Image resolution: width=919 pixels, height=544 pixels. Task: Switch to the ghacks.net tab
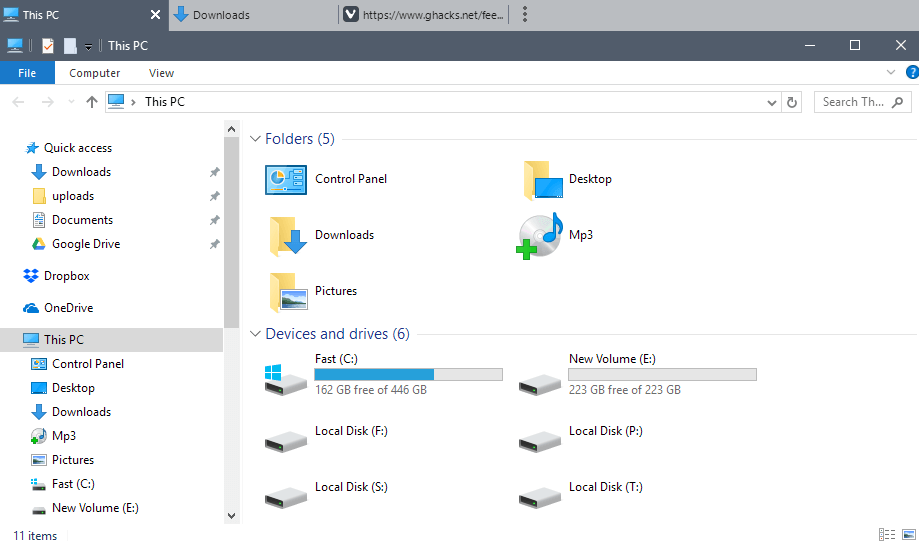coord(423,15)
